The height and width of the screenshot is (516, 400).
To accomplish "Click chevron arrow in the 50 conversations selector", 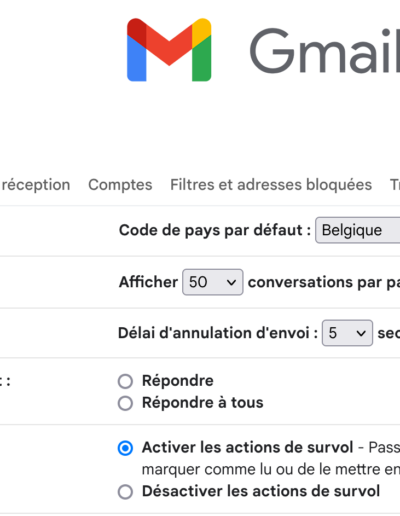I will 231,282.
